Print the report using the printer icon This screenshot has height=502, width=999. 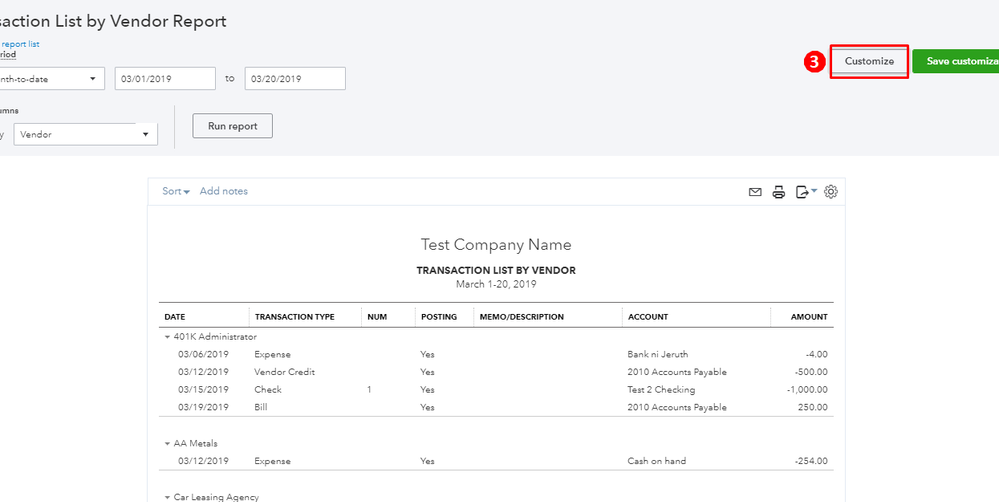point(779,192)
